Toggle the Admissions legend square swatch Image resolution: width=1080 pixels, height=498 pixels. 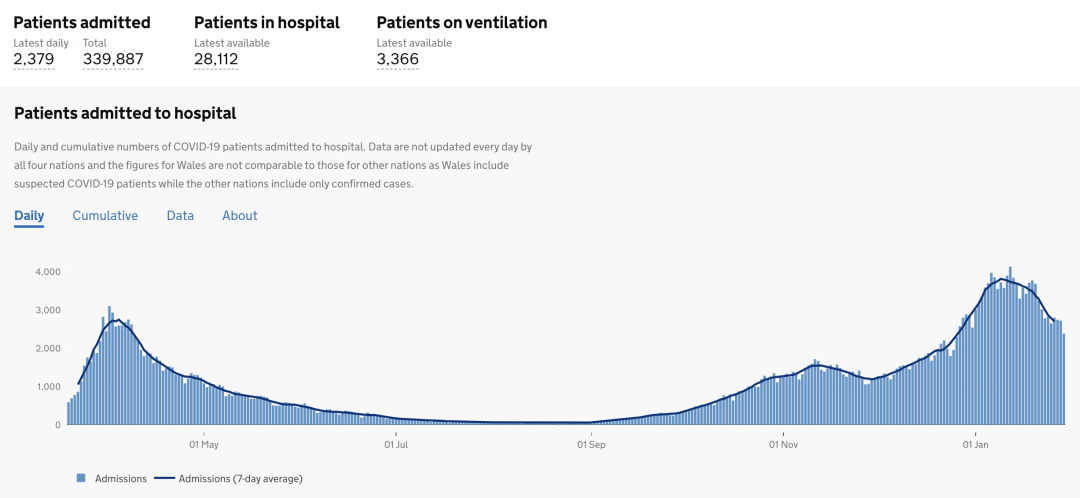click(x=81, y=478)
